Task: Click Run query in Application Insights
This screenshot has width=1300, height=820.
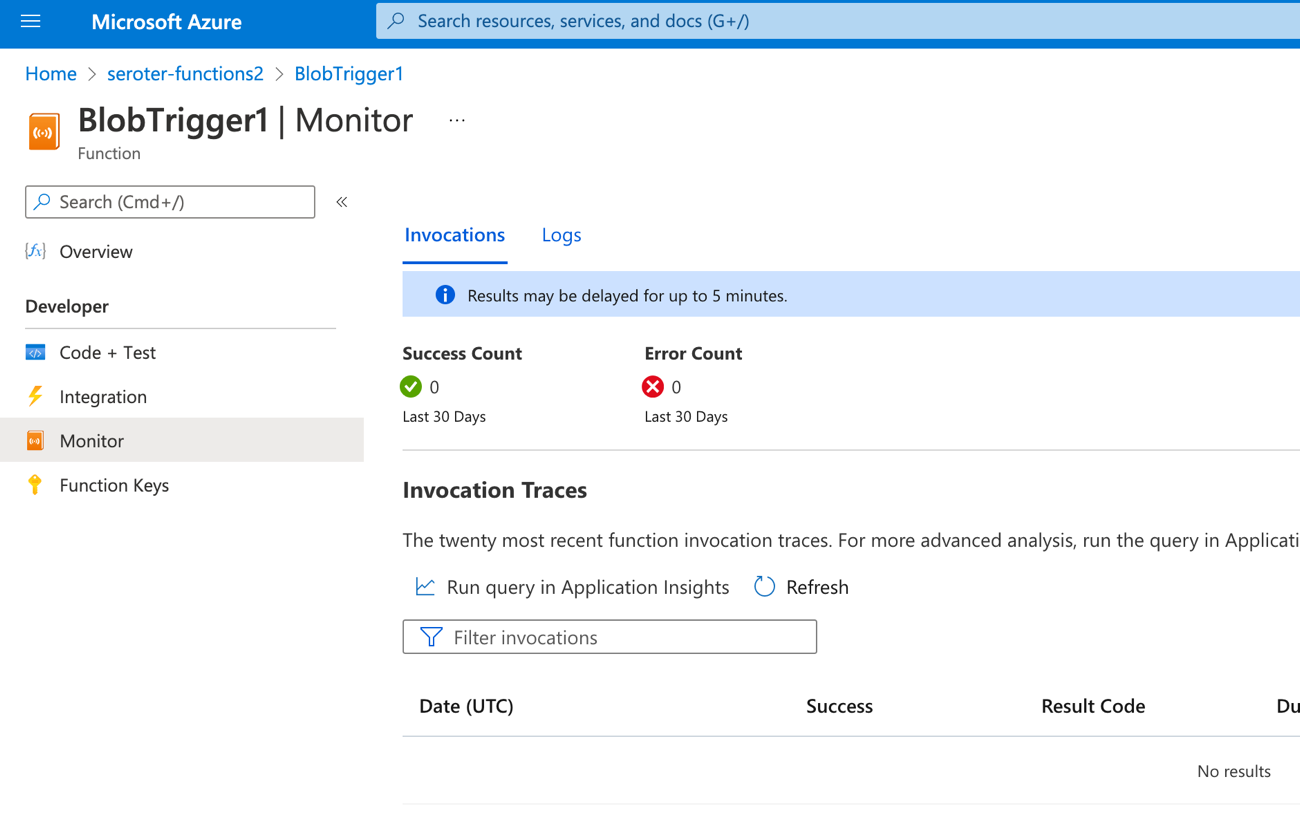Action: [587, 587]
